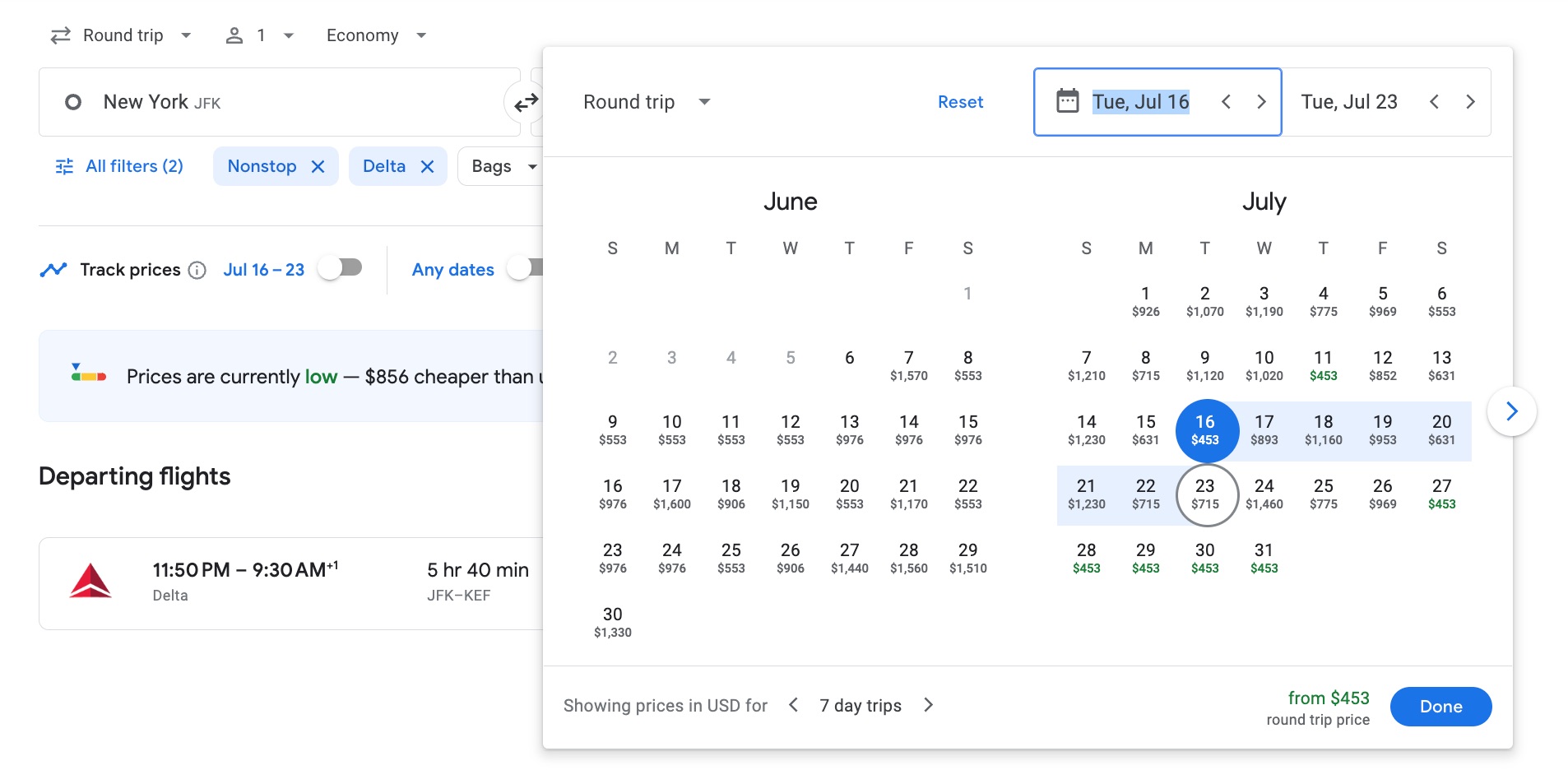This screenshot has height=770, width=1568.
Task: Click the Done button to confirm dates
Action: pyautogui.click(x=1440, y=706)
